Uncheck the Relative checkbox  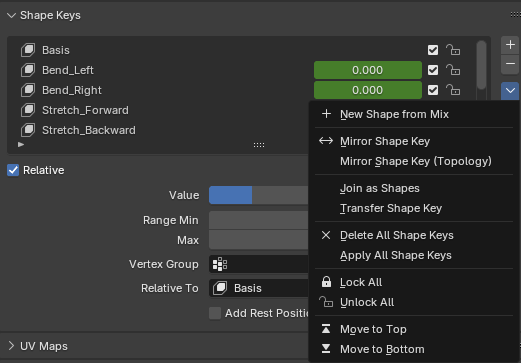[13, 170]
